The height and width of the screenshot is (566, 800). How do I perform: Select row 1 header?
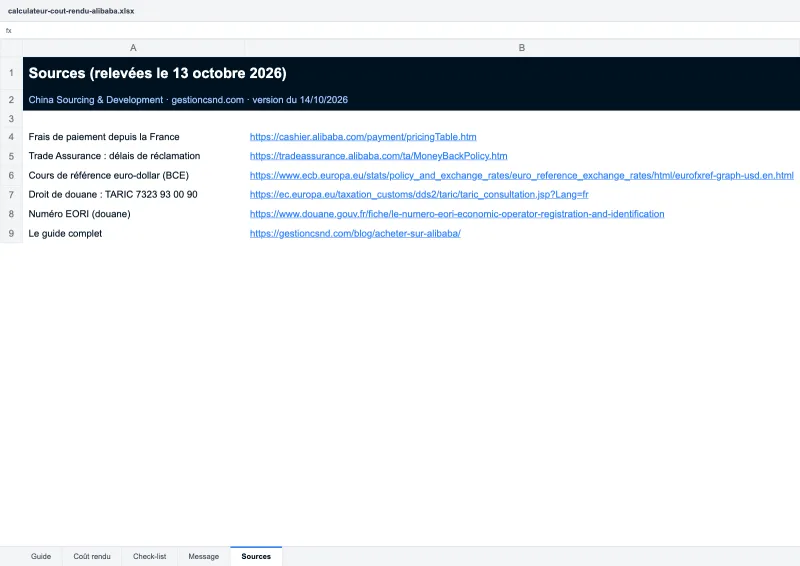point(11,73)
